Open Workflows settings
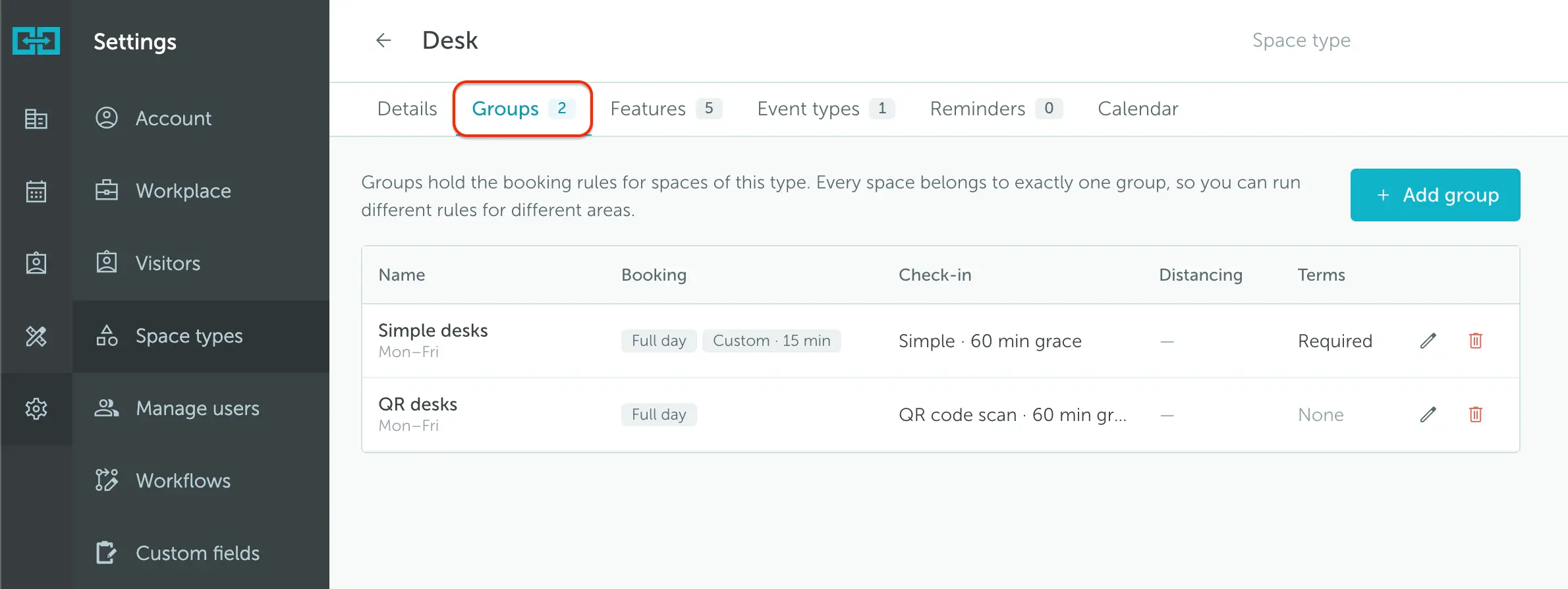1568x589 pixels. [201, 481]
